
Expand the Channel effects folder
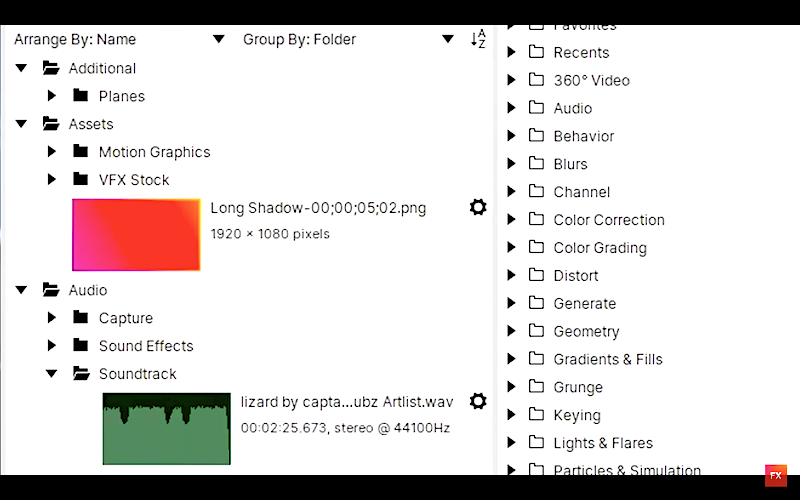(x=512, y=191)
